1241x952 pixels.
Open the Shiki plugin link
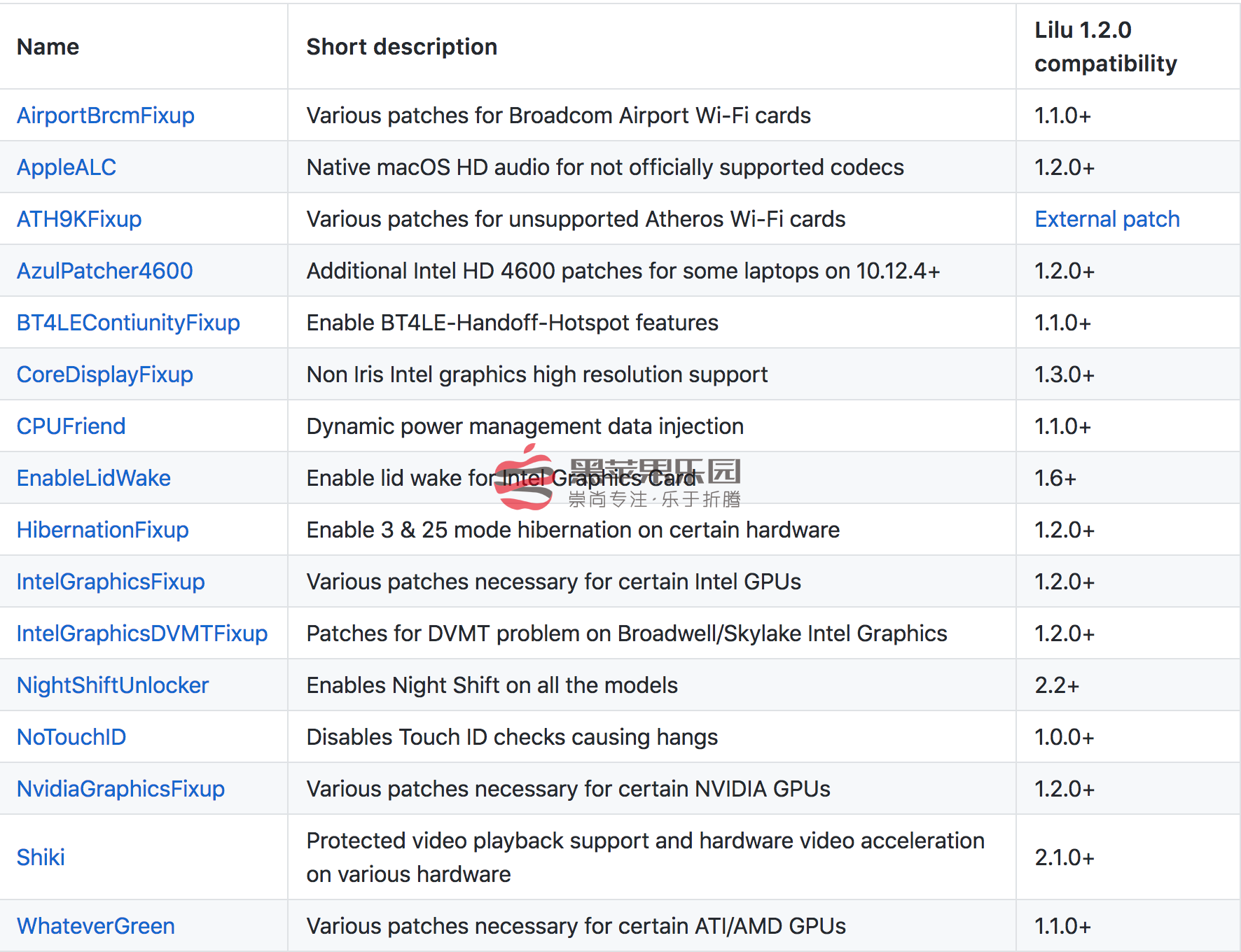coord(41,857)
